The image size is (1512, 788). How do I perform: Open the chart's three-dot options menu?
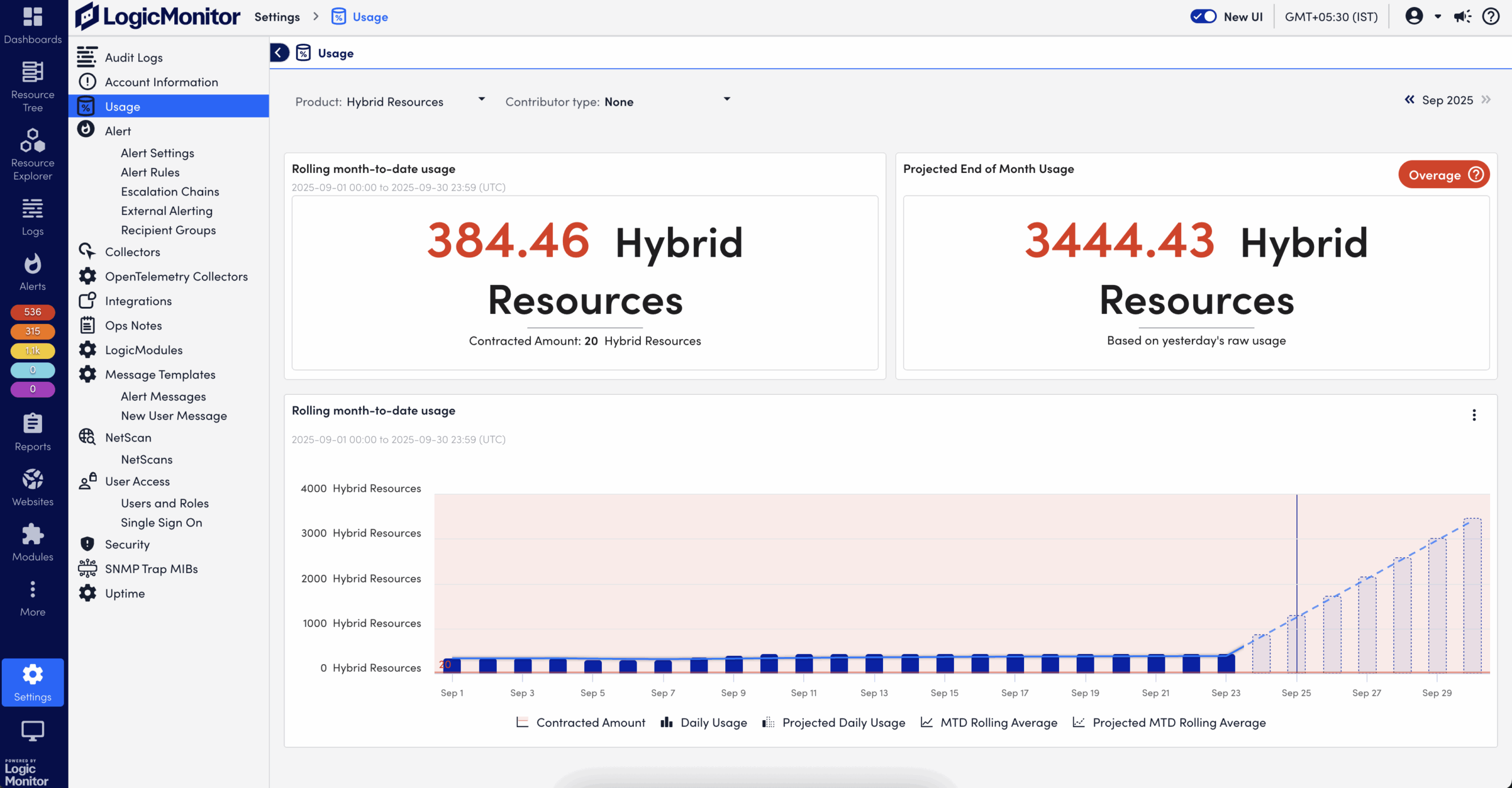point(1474,415)
